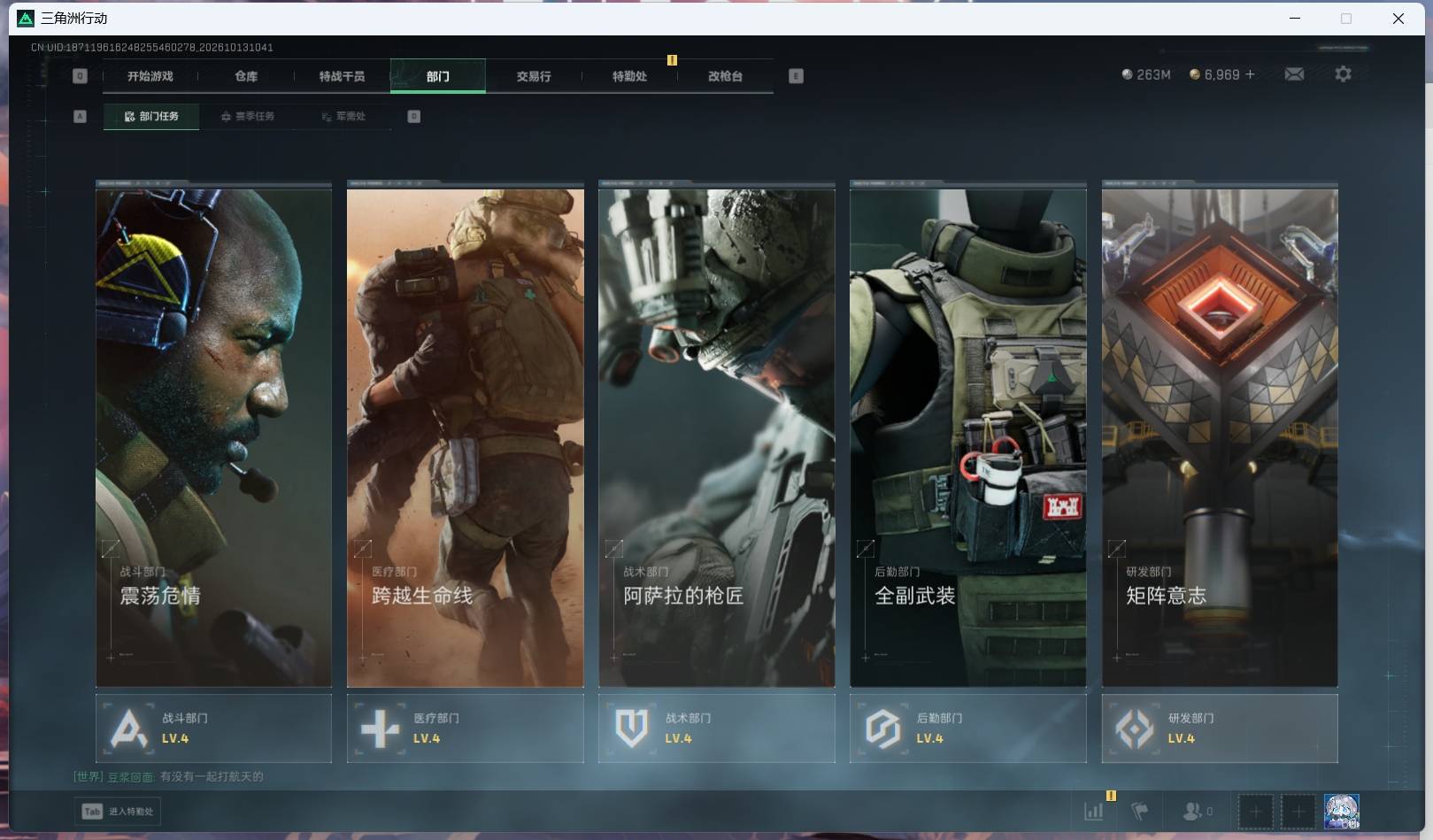Click the research department diamond logo
The width and height of the screenshot is (1433, 840).
(1134, 728)
